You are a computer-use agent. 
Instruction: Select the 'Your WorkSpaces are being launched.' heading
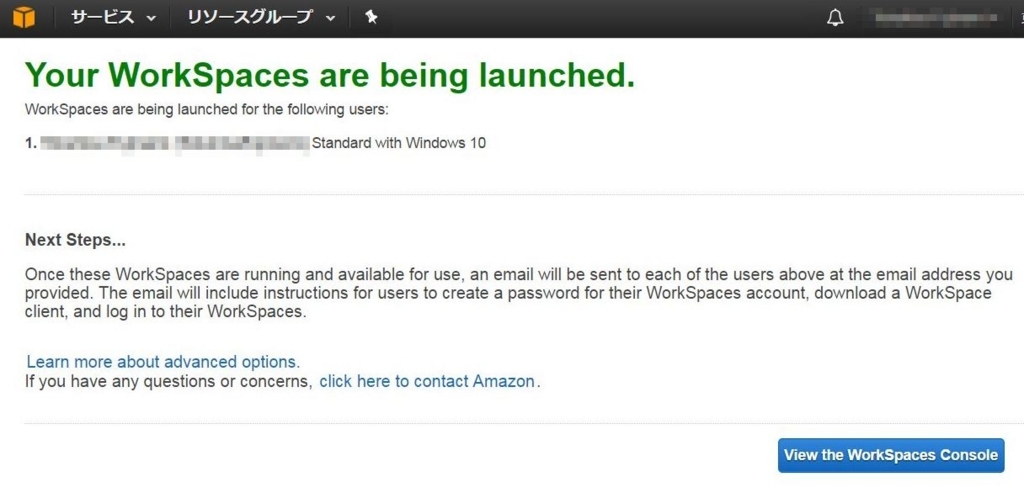click(330, 76)
